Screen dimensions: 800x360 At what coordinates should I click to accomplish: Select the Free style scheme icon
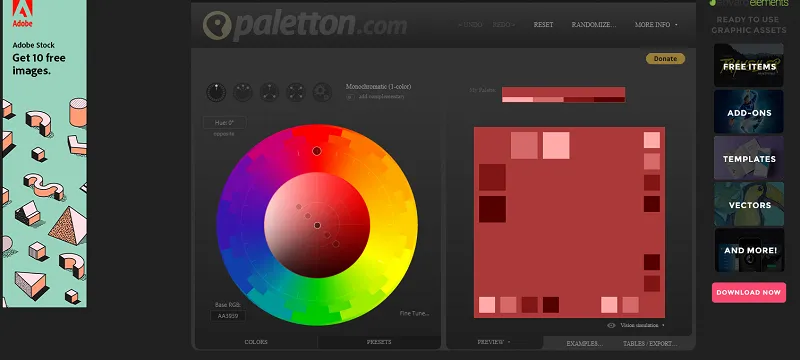(322, 92)
